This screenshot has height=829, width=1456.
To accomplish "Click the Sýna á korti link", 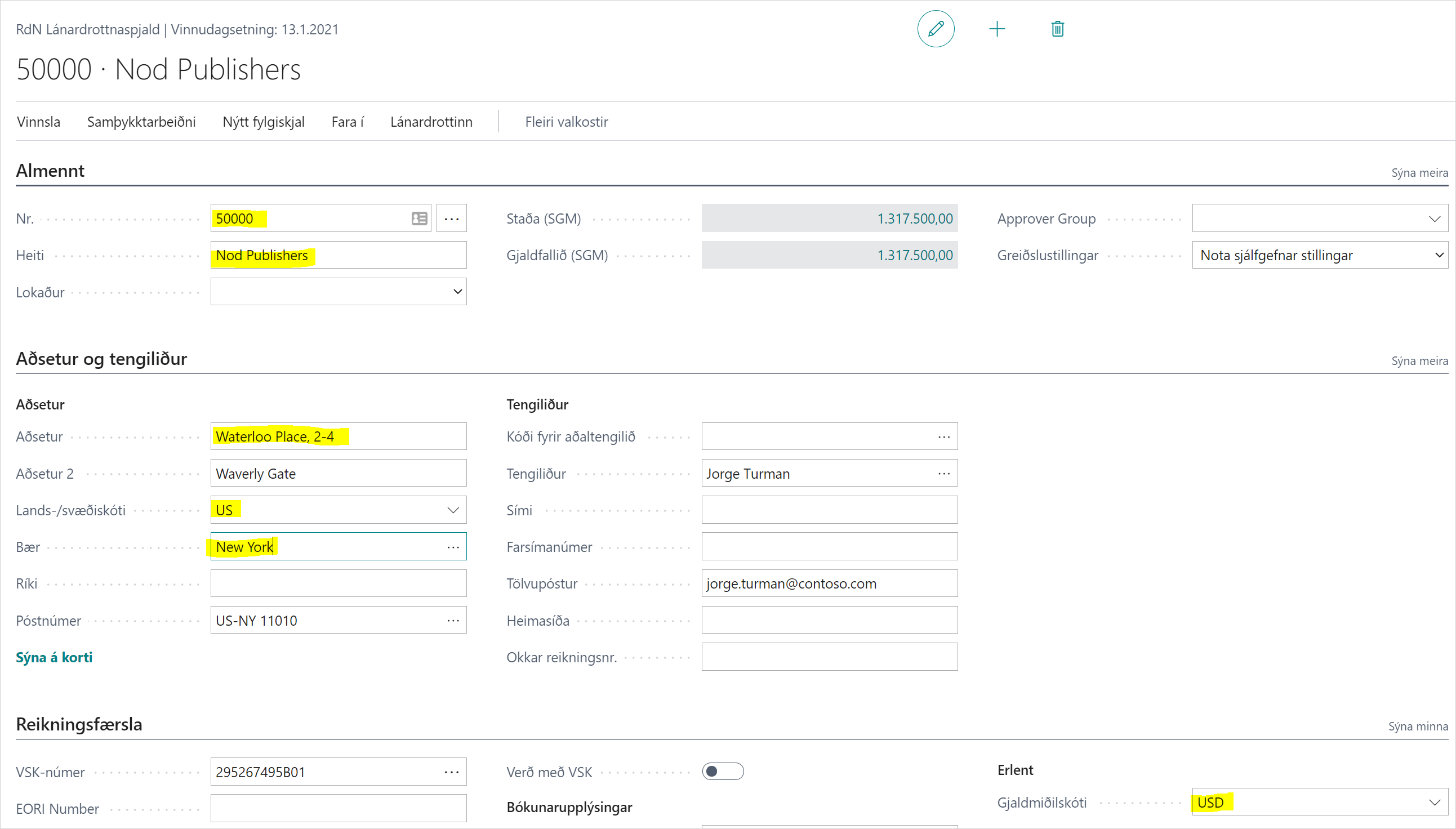I will pyautogui.click(x=54, y=657).
